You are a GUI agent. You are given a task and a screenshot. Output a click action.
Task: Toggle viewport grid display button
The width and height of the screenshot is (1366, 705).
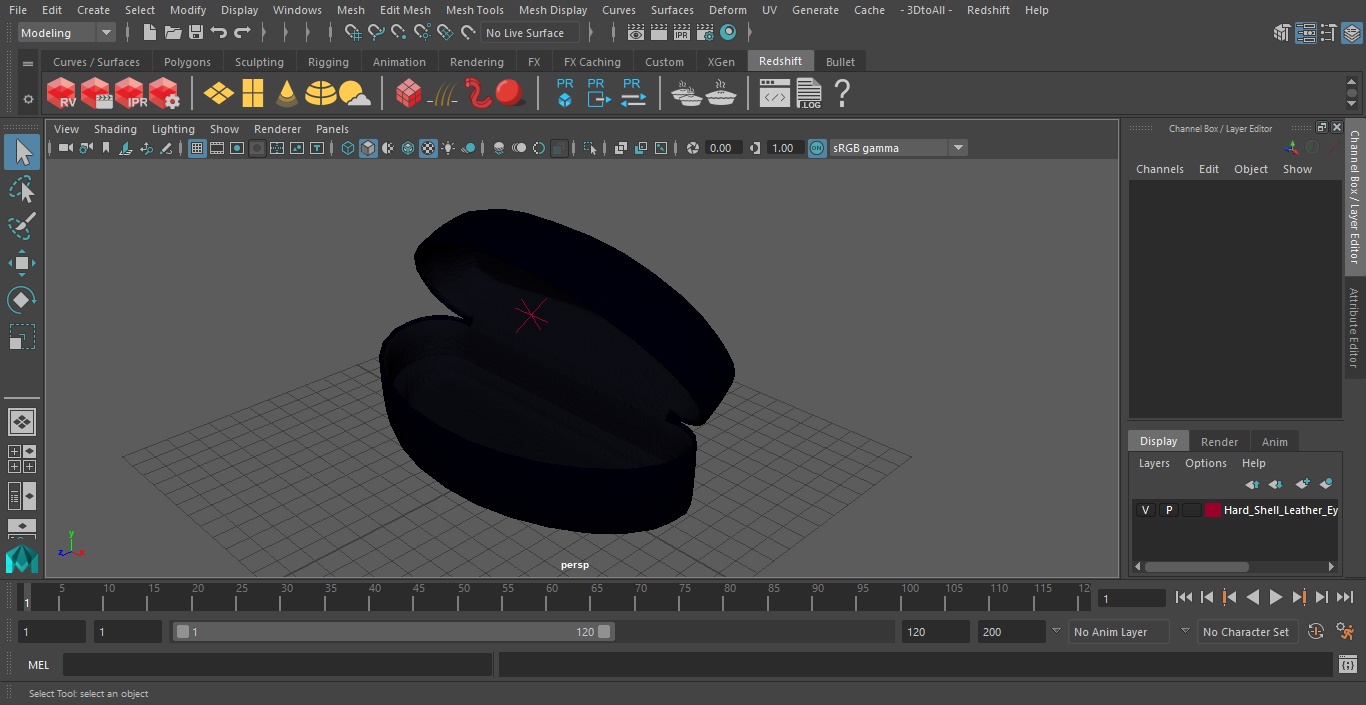coord(197,148)
